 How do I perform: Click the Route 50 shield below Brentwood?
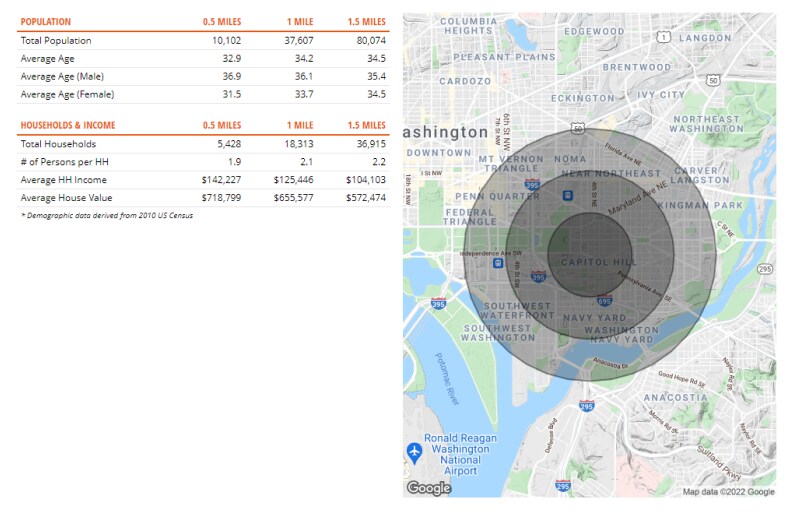[712, 79]
